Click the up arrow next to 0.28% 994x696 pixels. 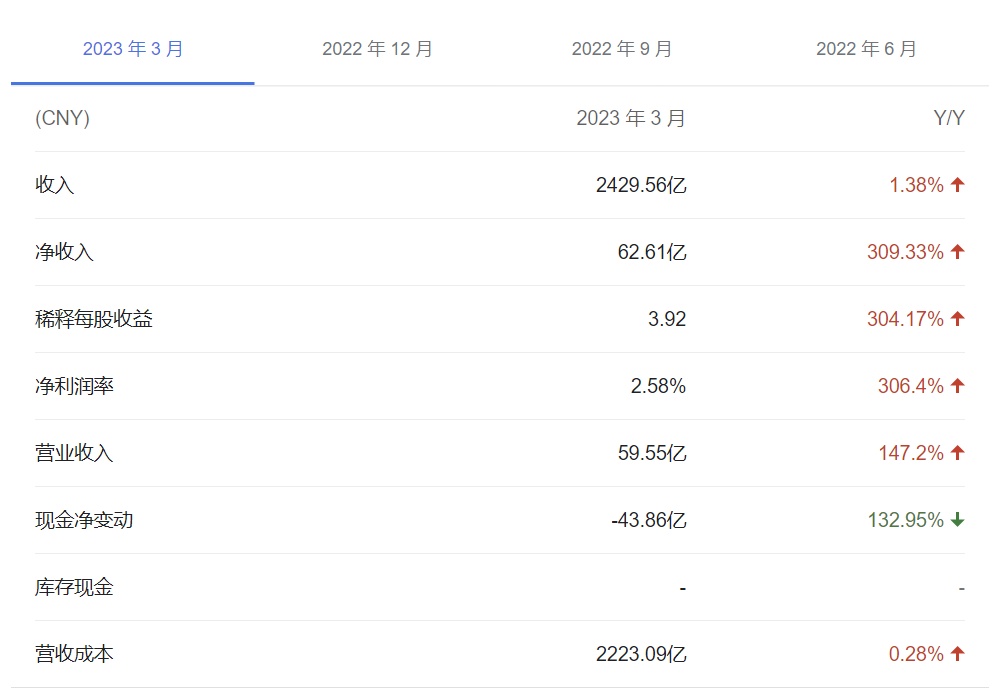pyautogui.click(x=957, y=654)
